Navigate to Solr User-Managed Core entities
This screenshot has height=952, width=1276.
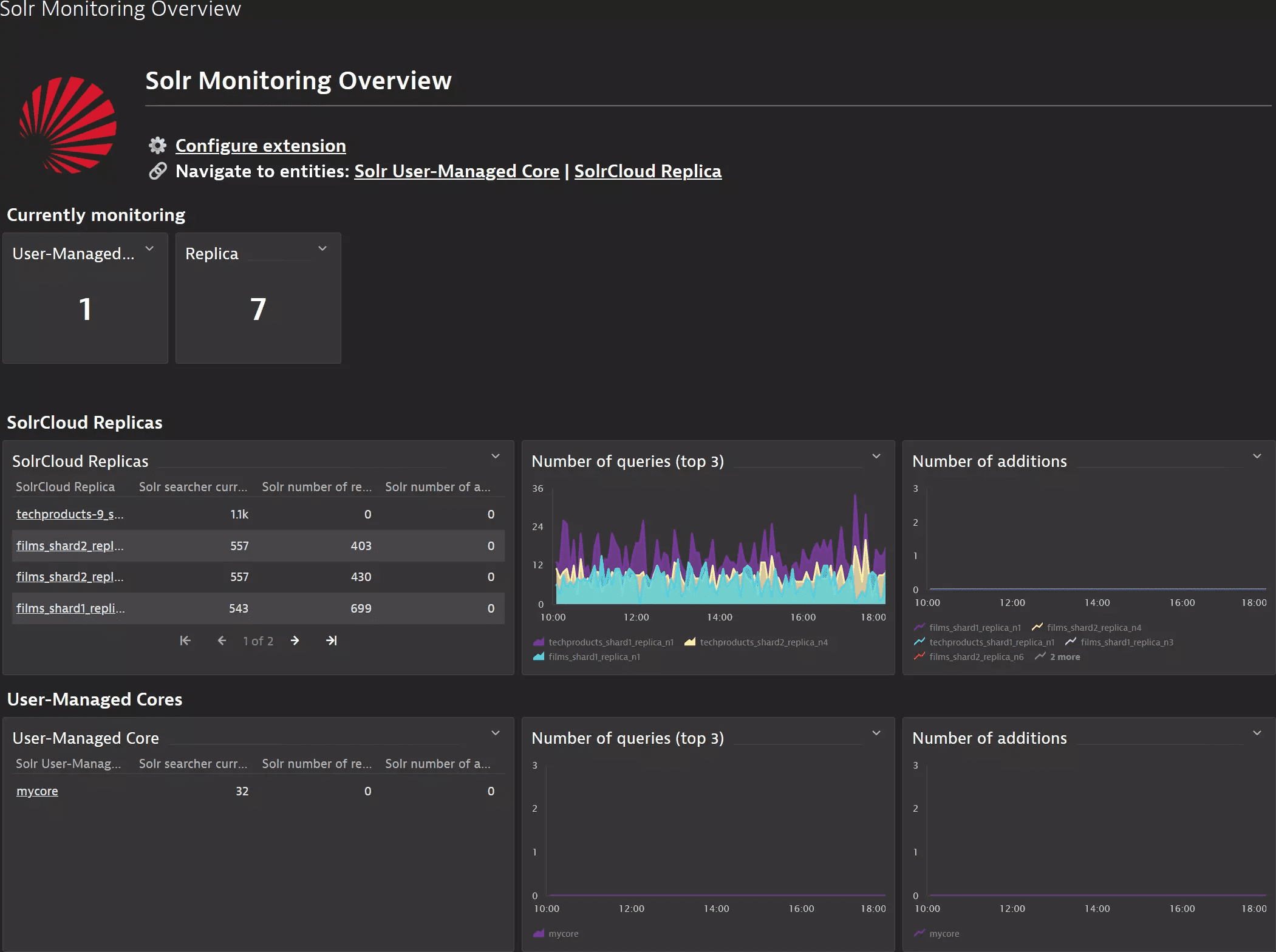tap(457, 171)
